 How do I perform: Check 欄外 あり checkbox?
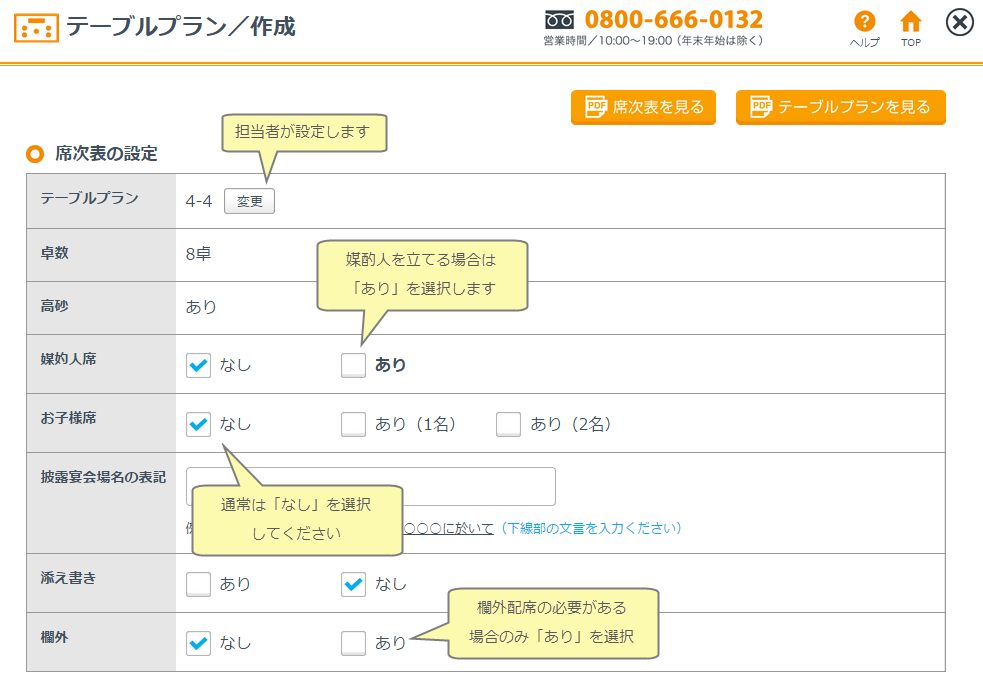353,643
